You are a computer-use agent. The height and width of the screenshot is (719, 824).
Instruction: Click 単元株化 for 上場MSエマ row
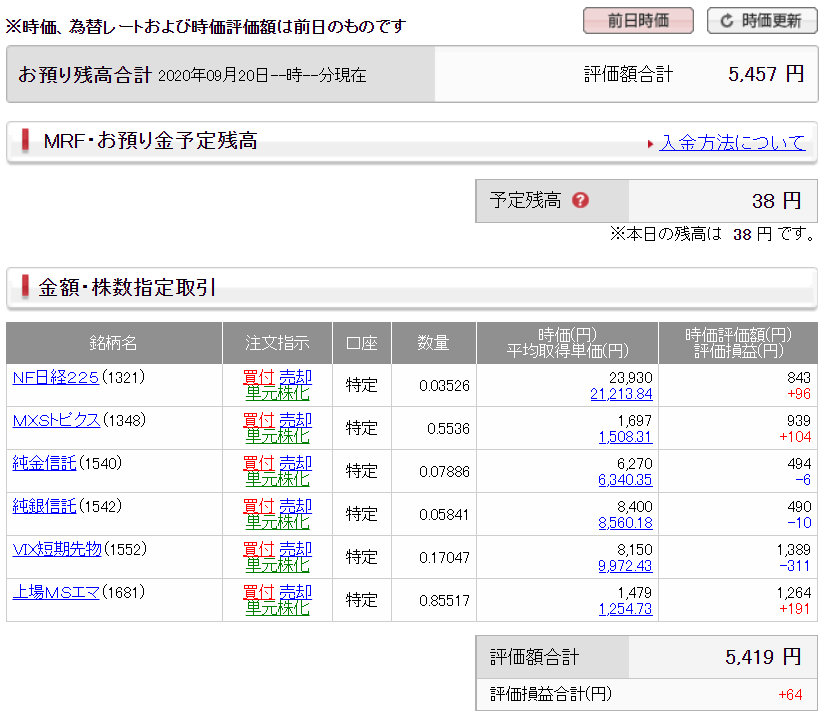[277, 609]
